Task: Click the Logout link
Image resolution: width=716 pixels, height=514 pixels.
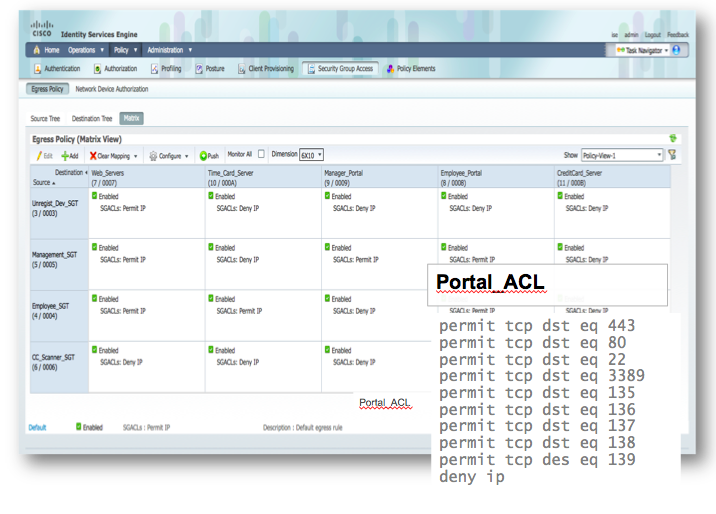Action: (654, 35)
